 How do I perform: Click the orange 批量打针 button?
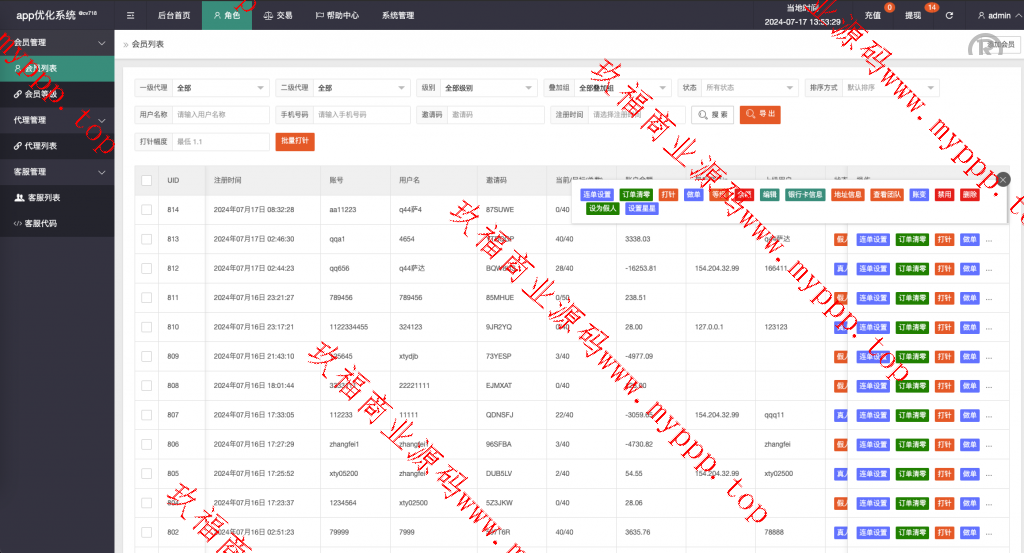click(x=295, y=142)
